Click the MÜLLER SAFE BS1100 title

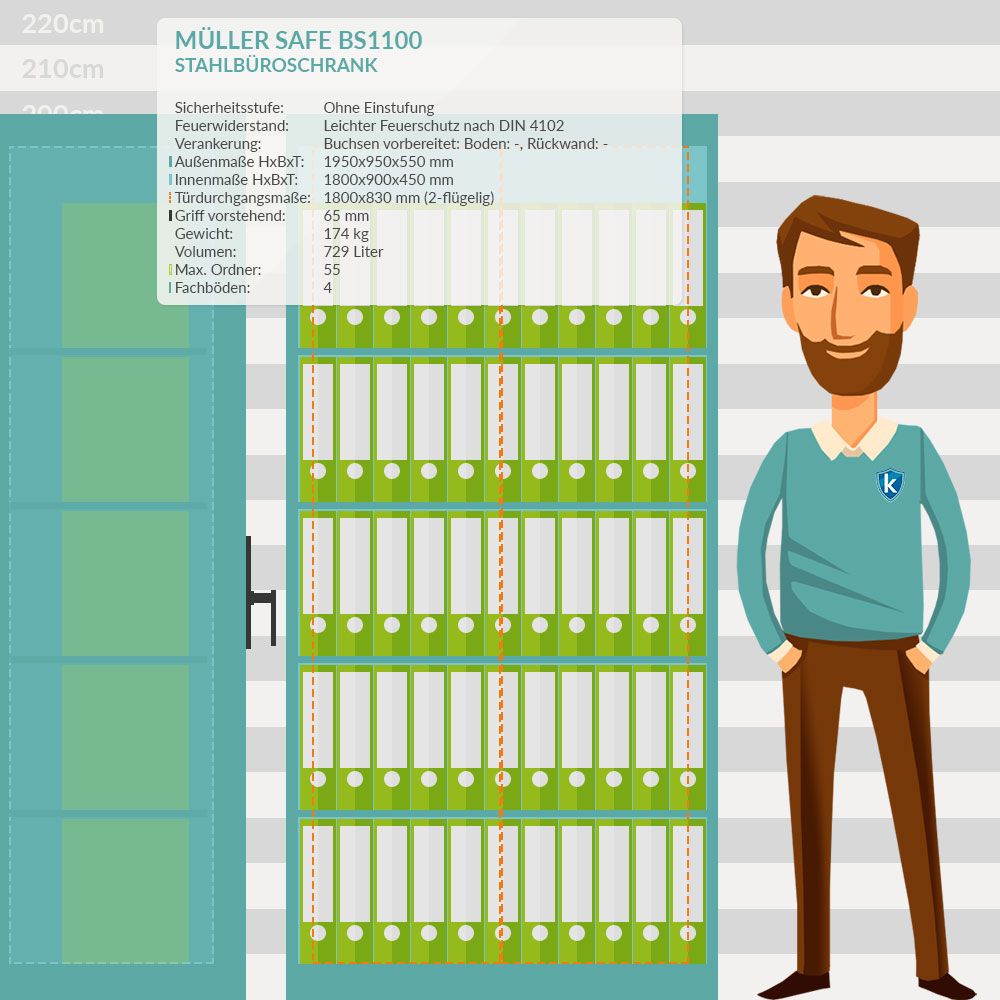tap(298, 40)
